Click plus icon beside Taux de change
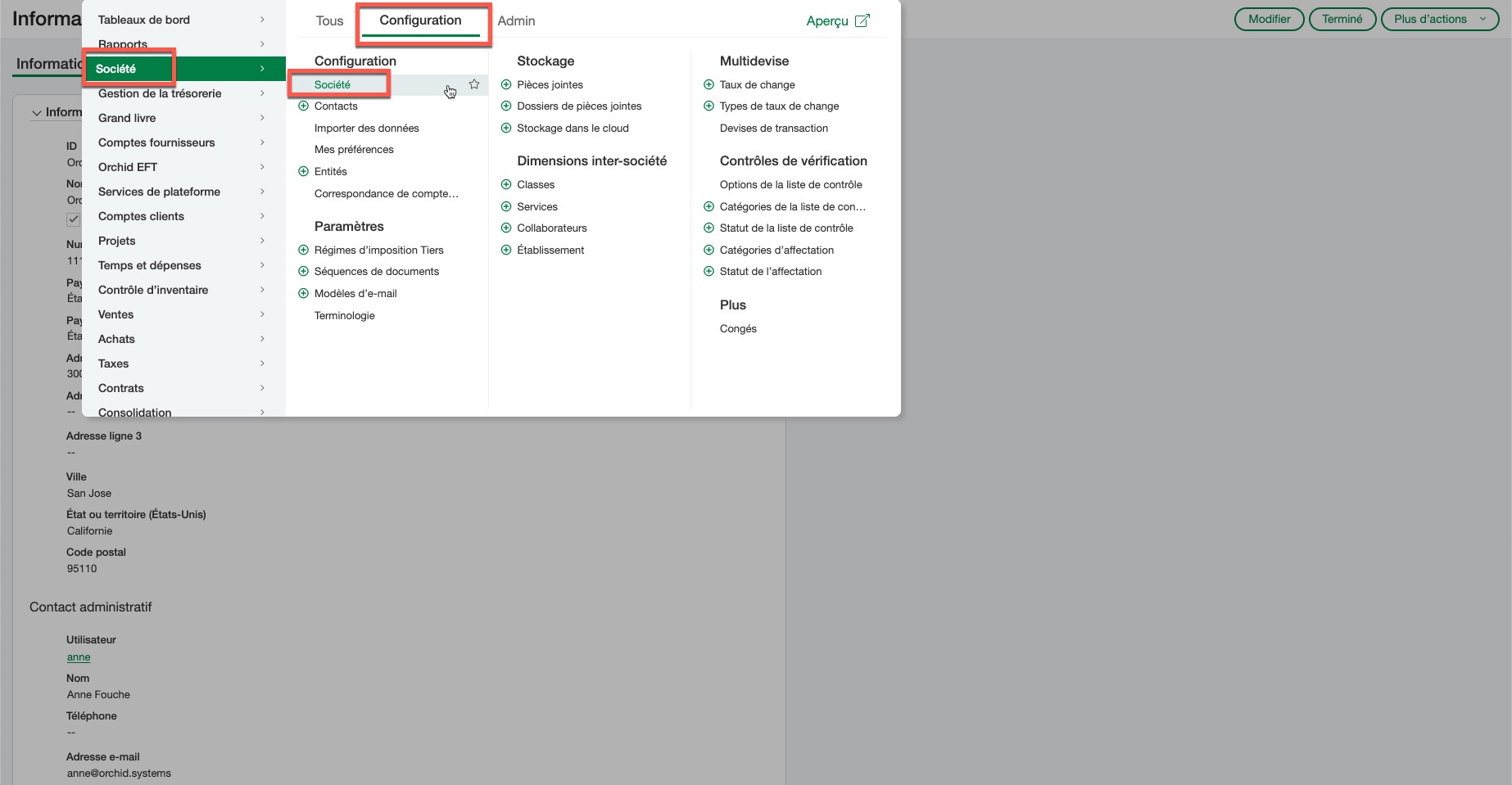Screen dimensions: 1512x785 [x=708, y=85]
